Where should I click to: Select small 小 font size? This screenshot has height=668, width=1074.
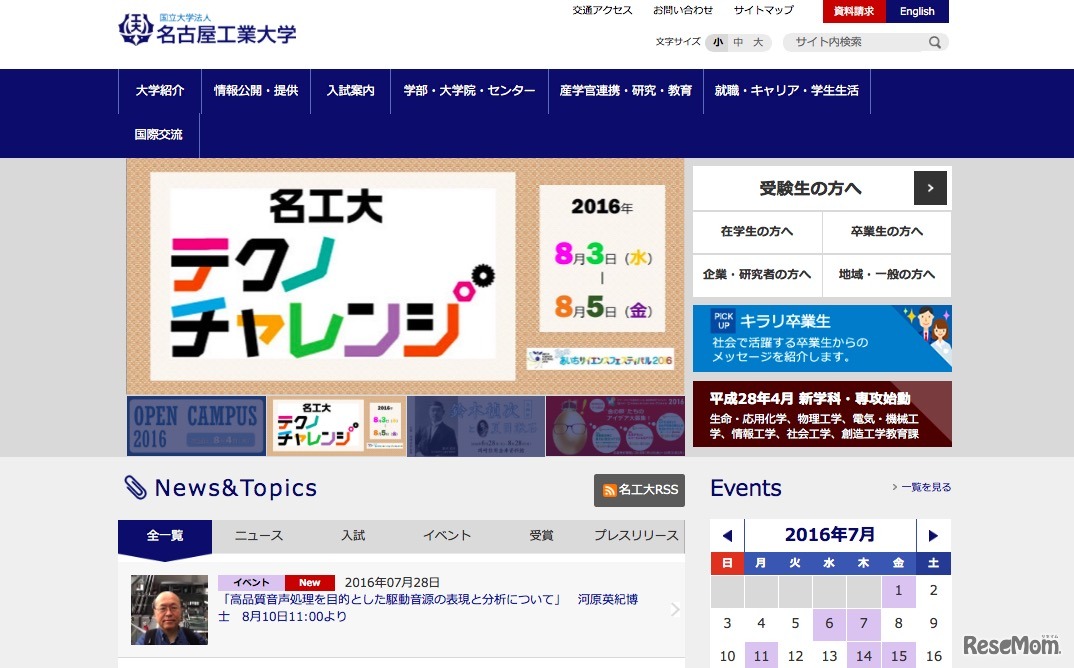pyautogui.click(x=717, y=42)
